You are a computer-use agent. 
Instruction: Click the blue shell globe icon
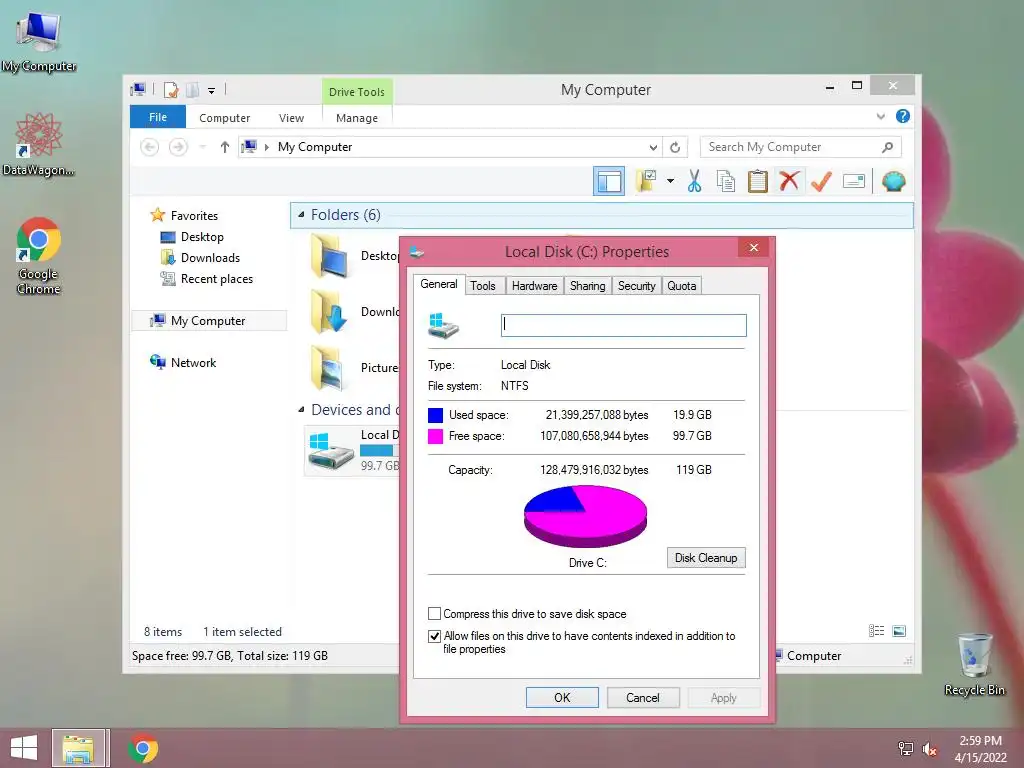point(893,181)
